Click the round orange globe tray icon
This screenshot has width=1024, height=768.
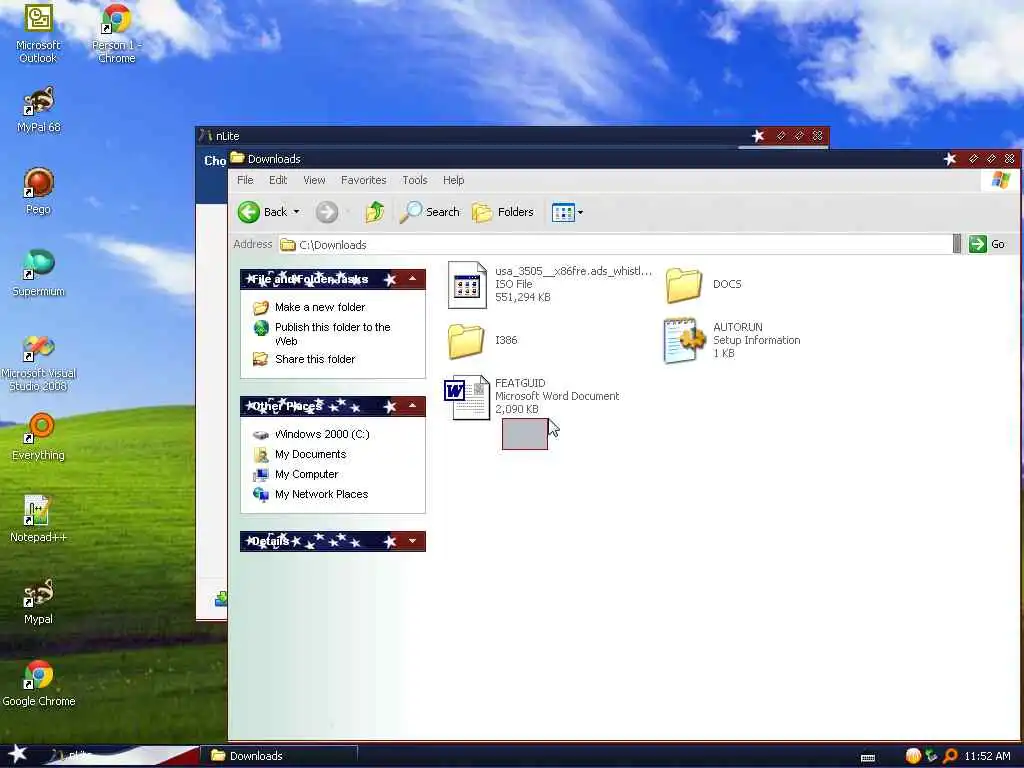point(913,756)
